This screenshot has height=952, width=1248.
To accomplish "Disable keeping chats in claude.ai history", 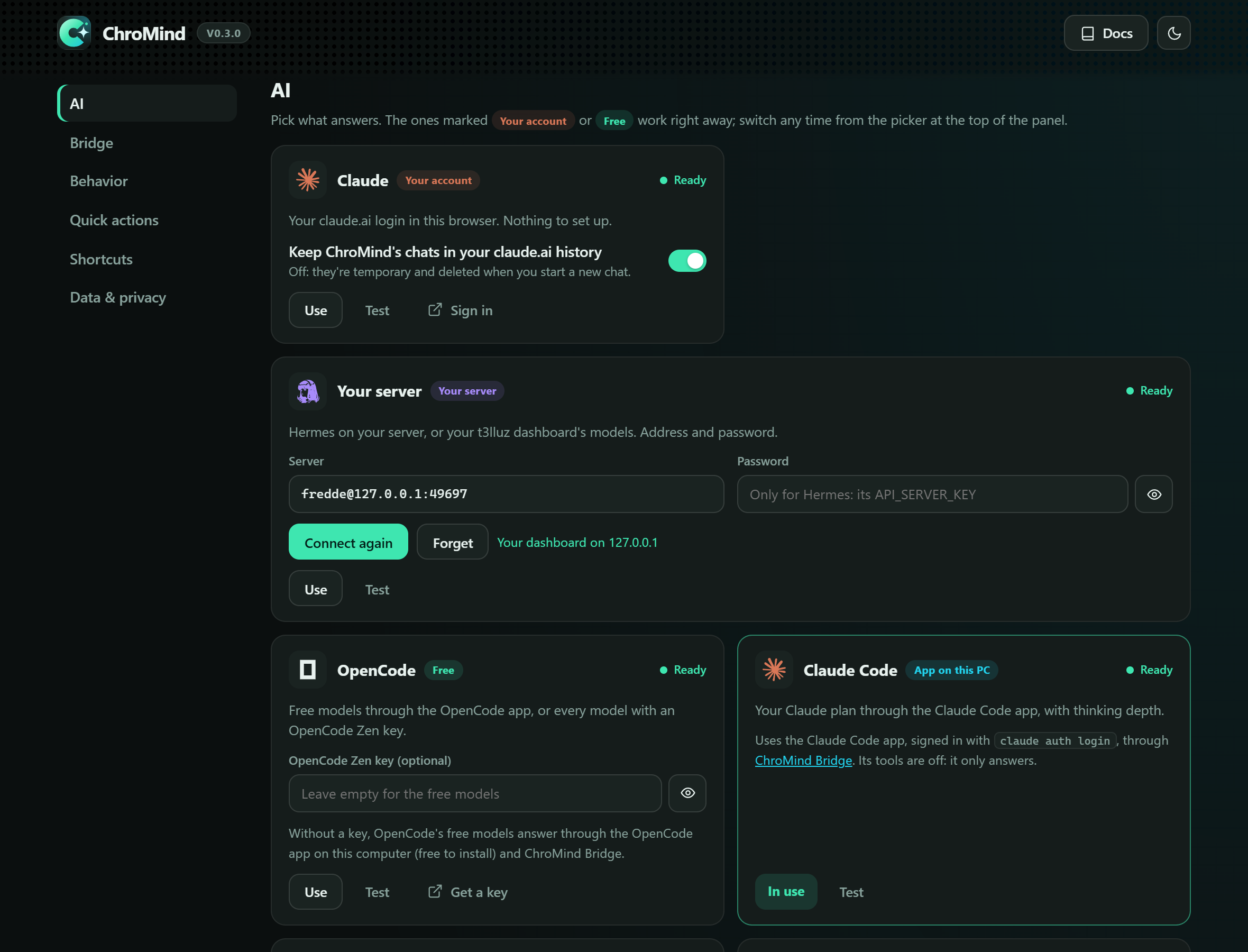I will coord(686,261).
